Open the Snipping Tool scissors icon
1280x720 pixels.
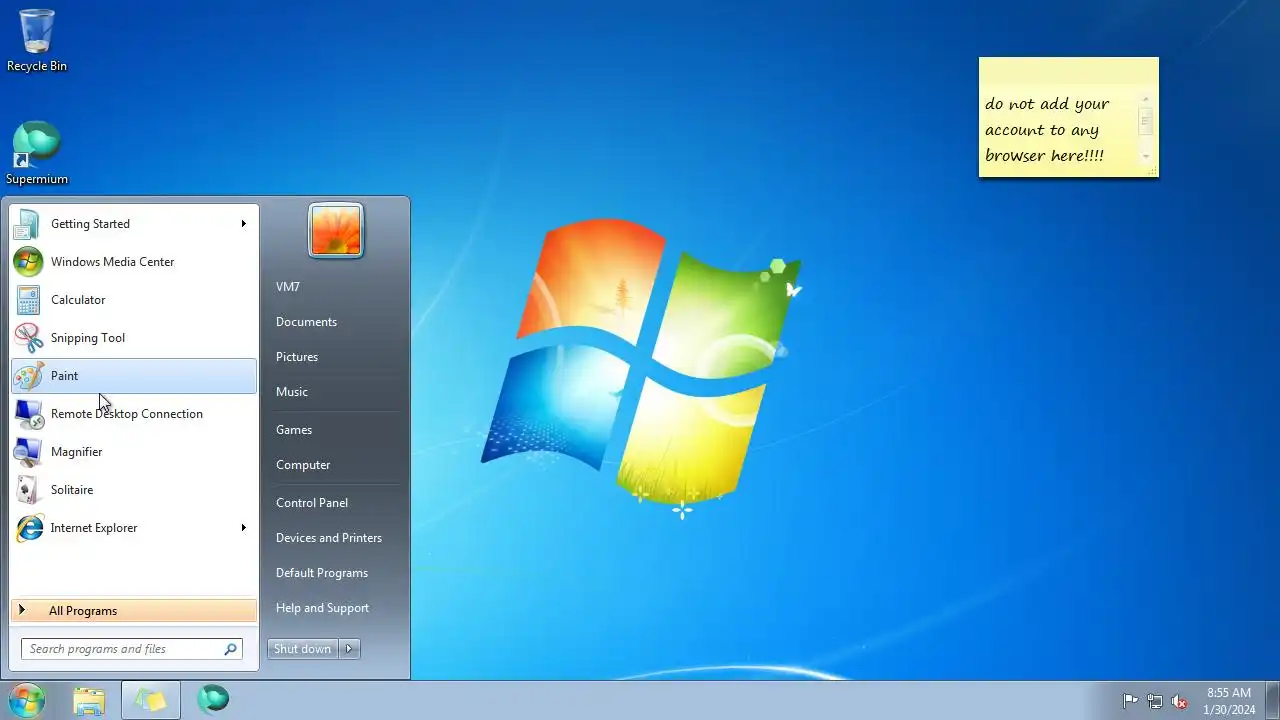click(x=28, y=338)
